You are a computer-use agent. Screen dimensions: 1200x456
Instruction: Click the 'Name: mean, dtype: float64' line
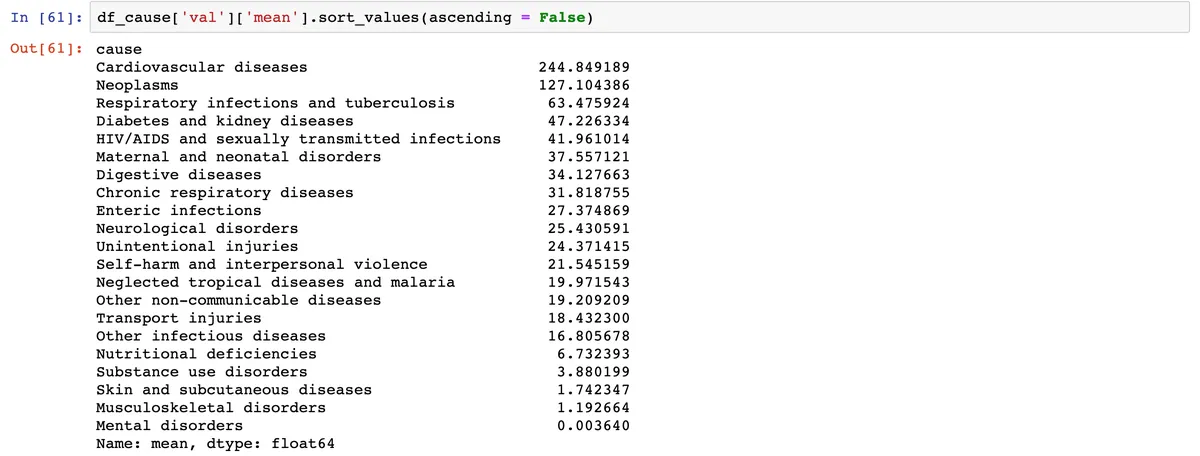215,443
